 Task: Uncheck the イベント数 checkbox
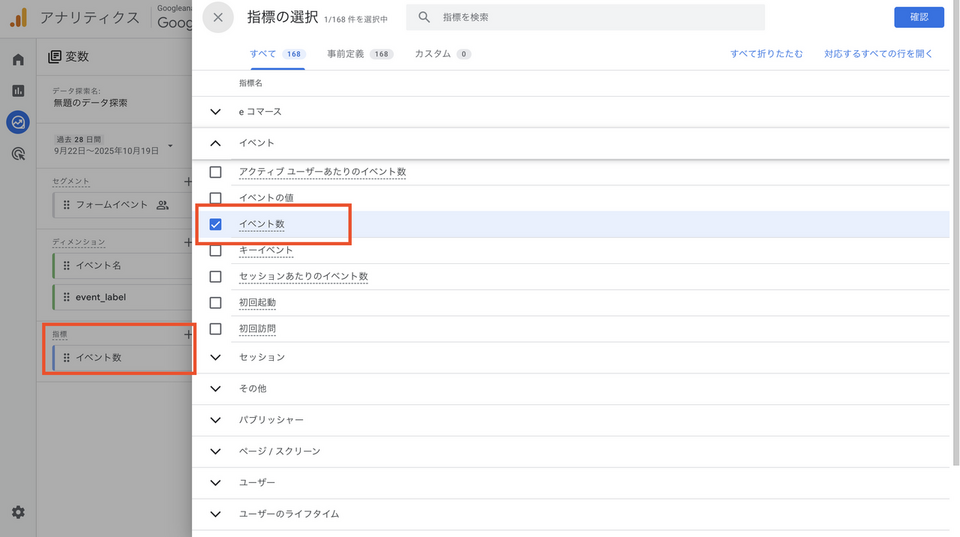(x=215, y=224)
